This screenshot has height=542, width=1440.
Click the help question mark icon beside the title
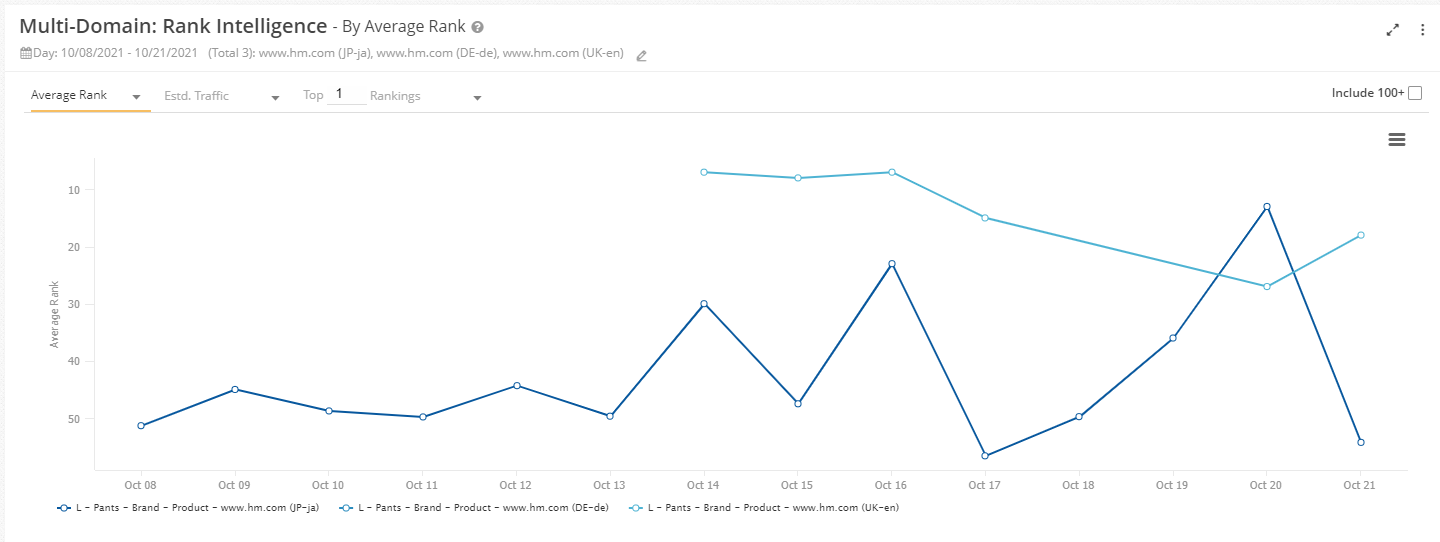(x=478, y=27)
